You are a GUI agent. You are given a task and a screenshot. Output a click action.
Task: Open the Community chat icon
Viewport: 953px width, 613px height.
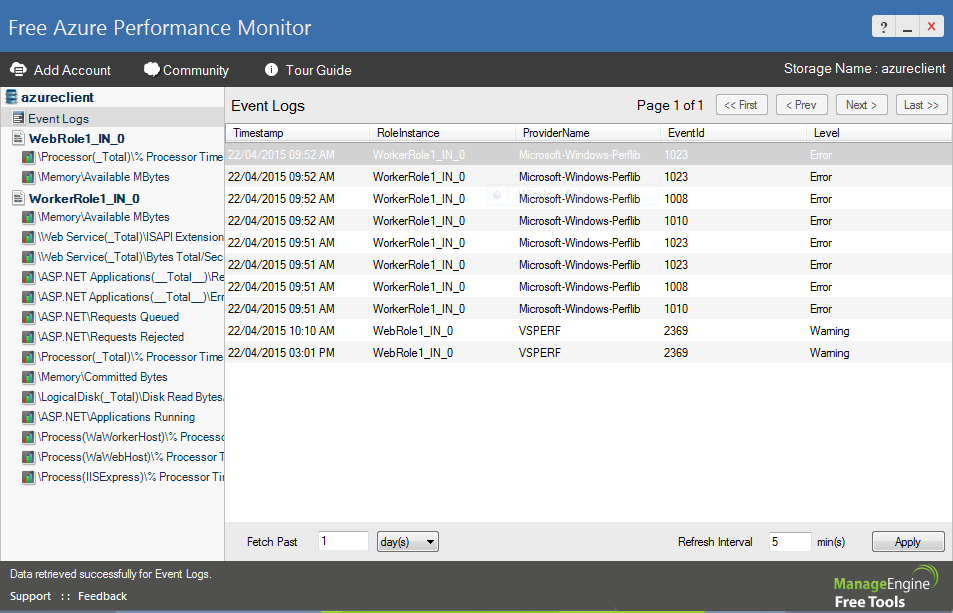click(151, 70)
